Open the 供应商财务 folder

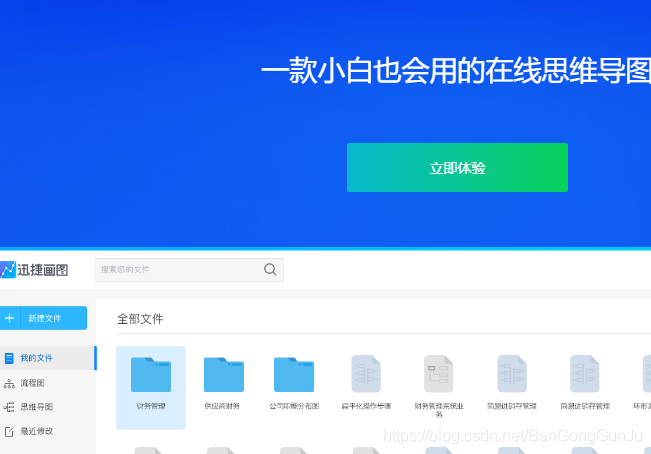tap(223, 382)
